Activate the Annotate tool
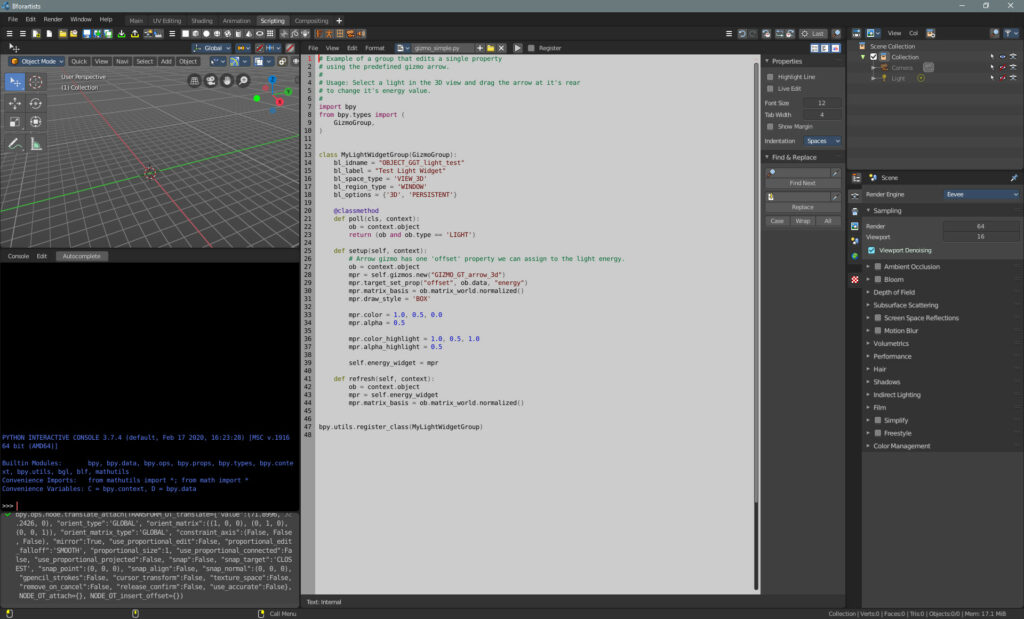 15,144
